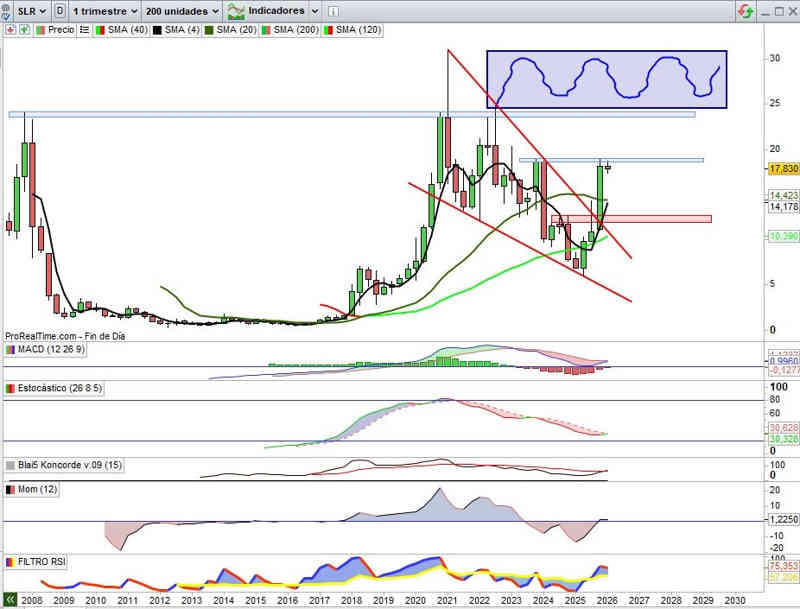Expand the '1 trimestre' timeframe dropdown
Screen dimensions: 800x609
coord(105,11)
